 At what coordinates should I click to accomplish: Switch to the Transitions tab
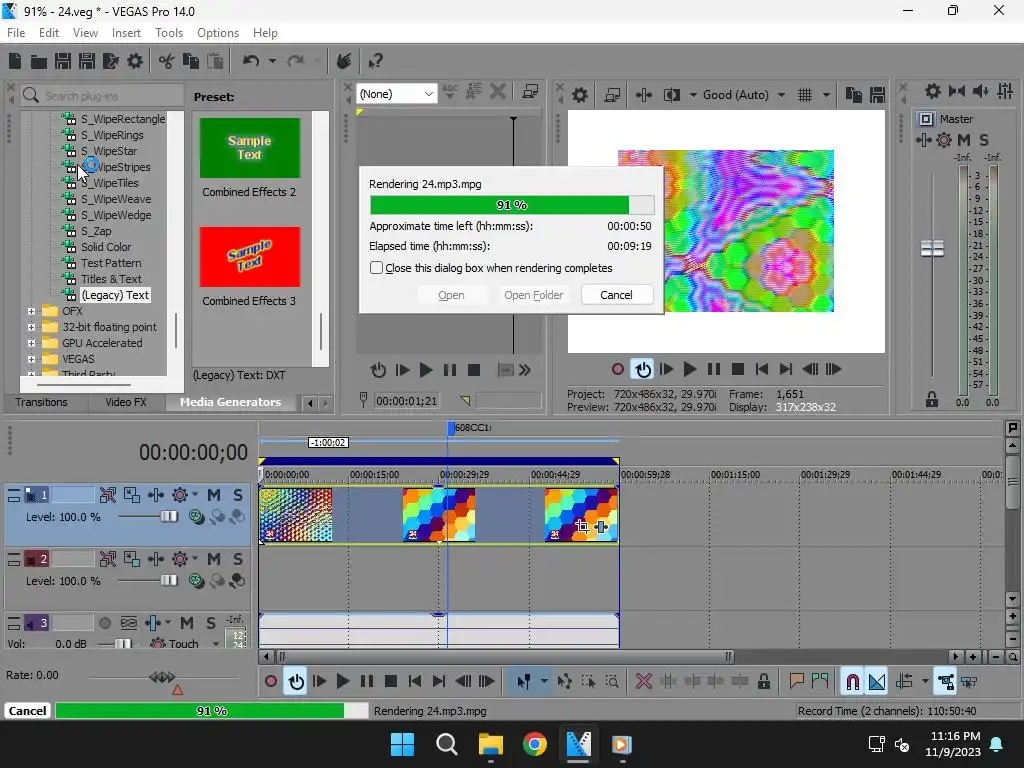coord(41,402)
